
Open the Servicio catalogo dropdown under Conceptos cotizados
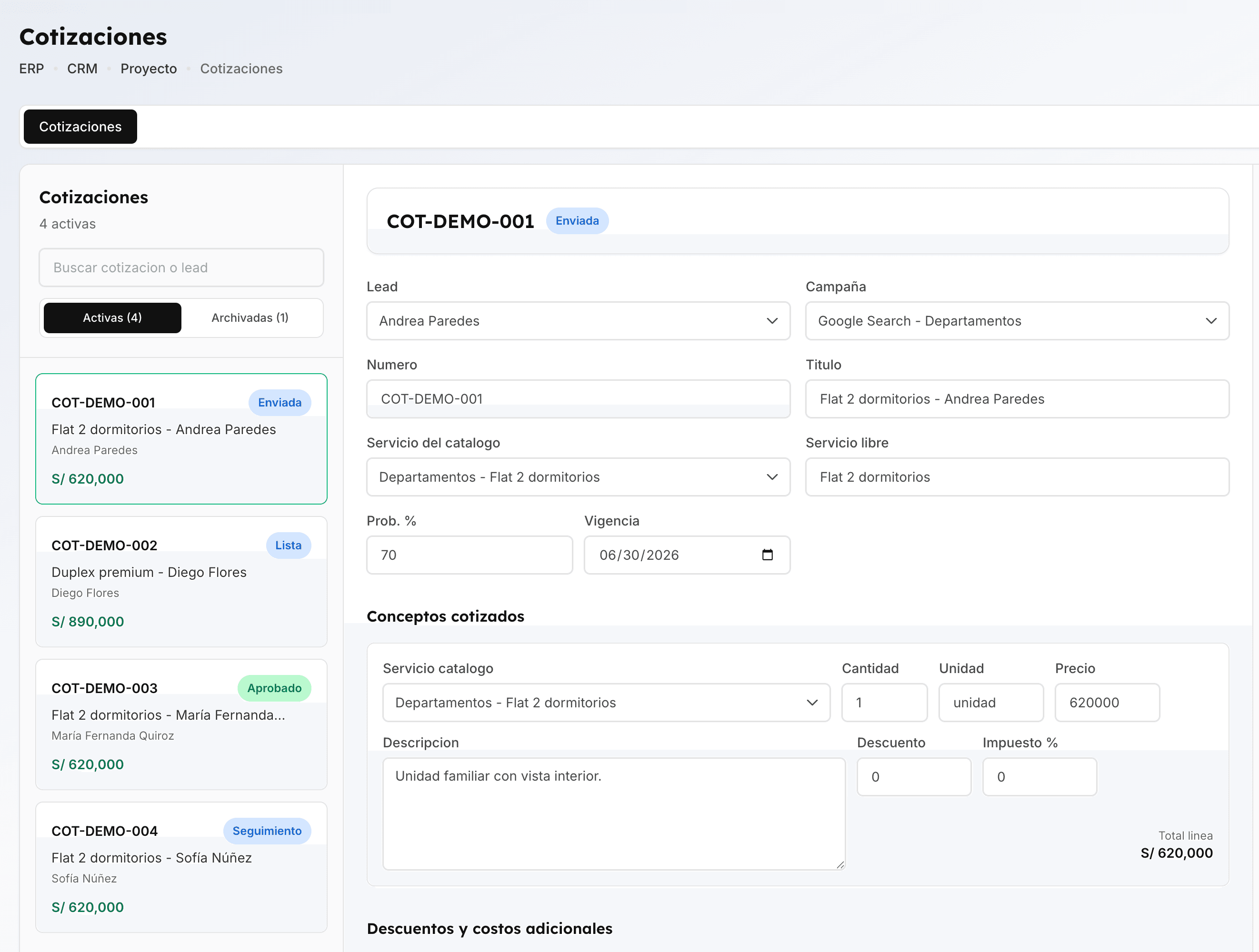click(606, 703)
